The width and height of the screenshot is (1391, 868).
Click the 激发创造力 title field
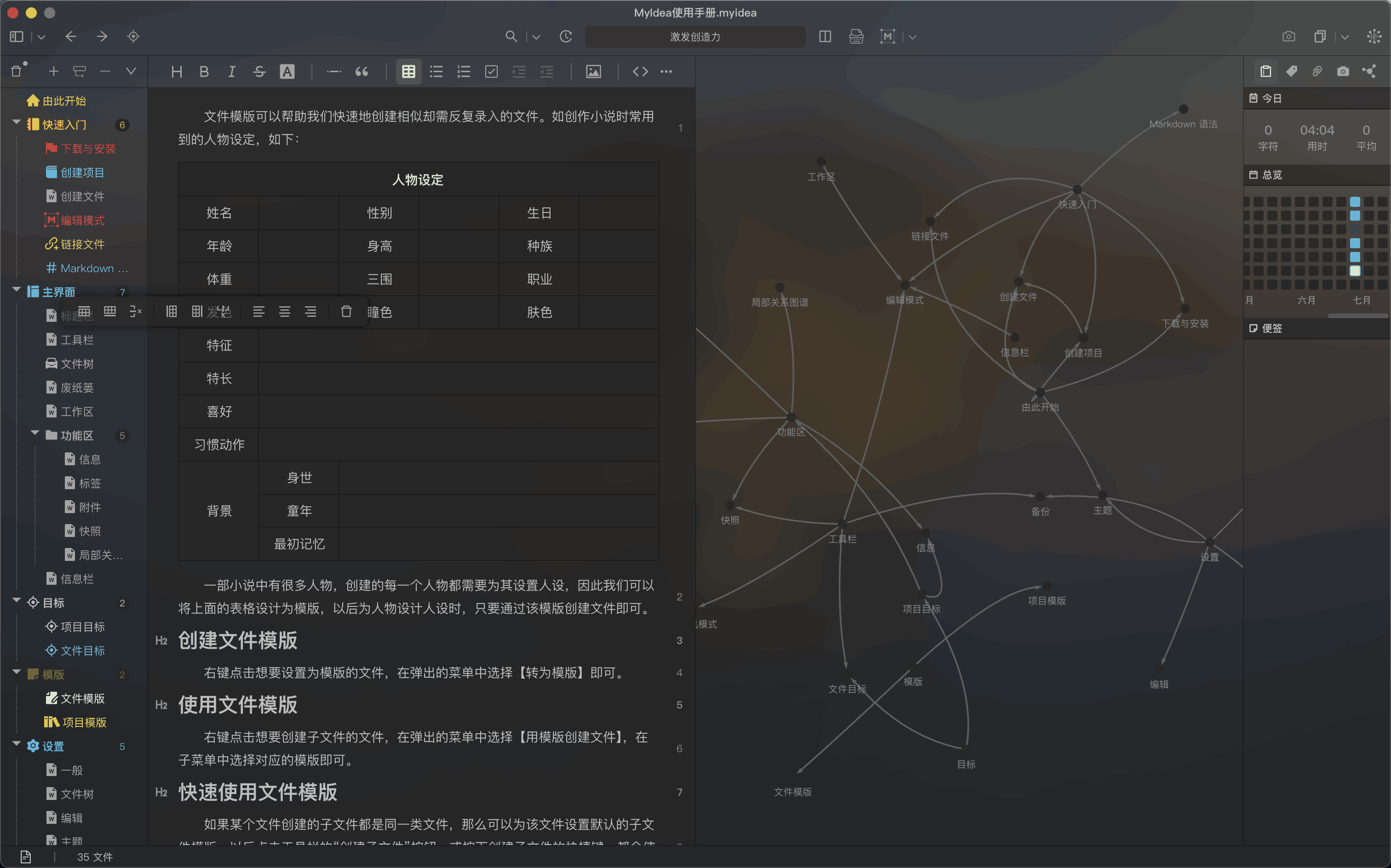tap(695, 37)
